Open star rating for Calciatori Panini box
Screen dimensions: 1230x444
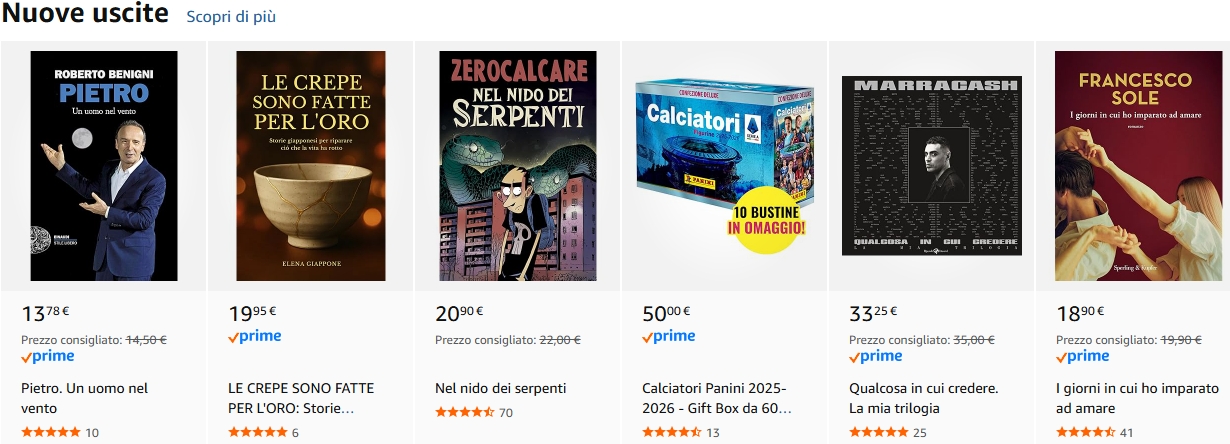[x=671, y=433]
